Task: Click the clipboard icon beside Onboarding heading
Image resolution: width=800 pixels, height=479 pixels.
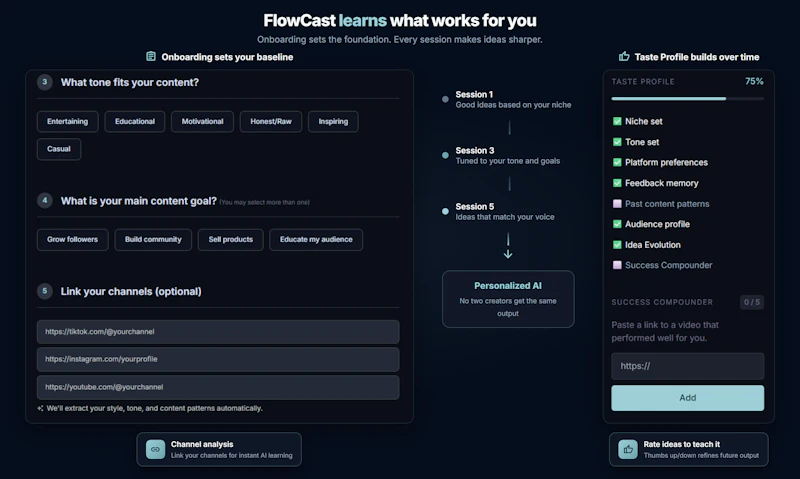Action: (x=151, y=56)
